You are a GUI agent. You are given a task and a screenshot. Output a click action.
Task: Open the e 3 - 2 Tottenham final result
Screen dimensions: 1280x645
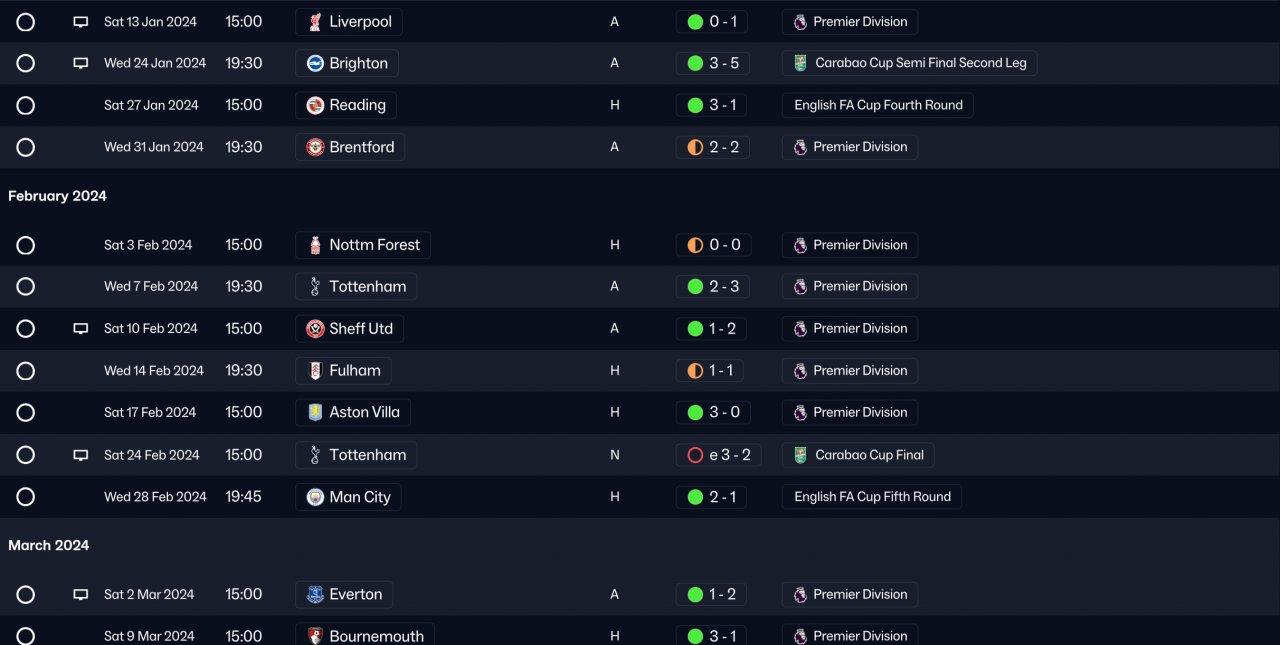[719, 455]
